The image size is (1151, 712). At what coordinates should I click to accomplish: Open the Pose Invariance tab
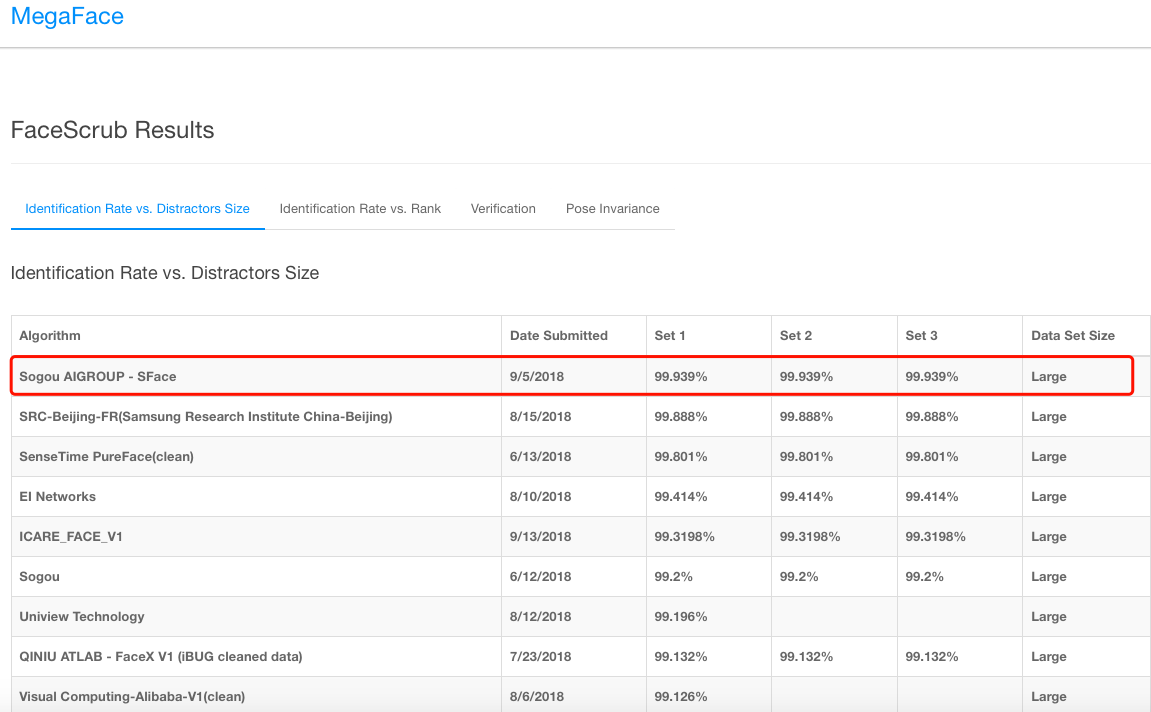(x=612, y=209)
